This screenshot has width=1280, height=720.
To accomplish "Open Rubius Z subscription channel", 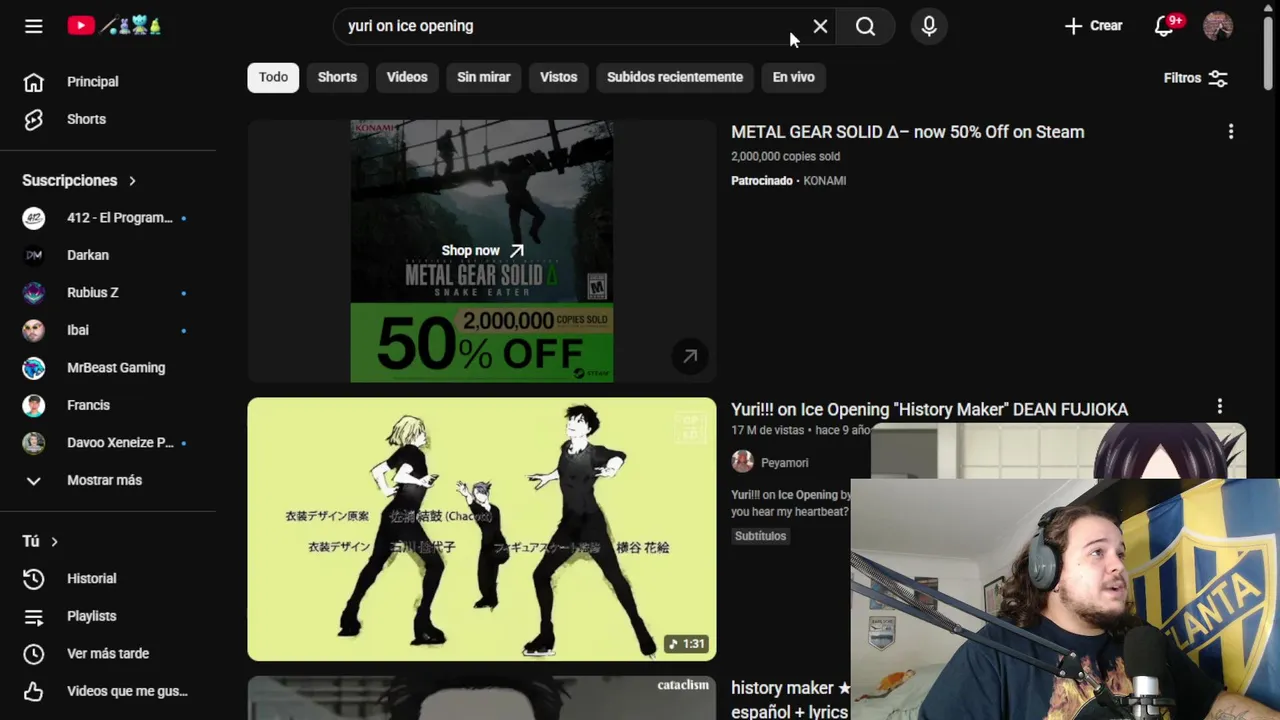I will point(108,292).
